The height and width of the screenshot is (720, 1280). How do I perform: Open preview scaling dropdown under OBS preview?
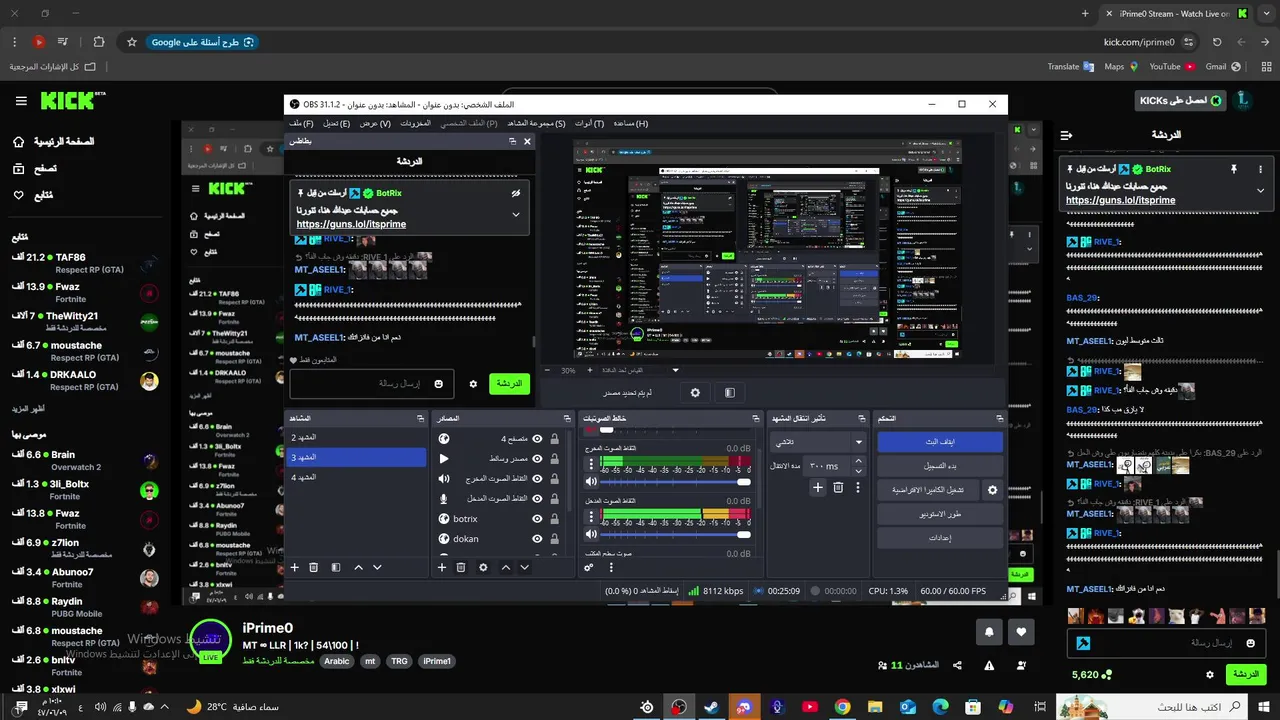coord(677,370)
